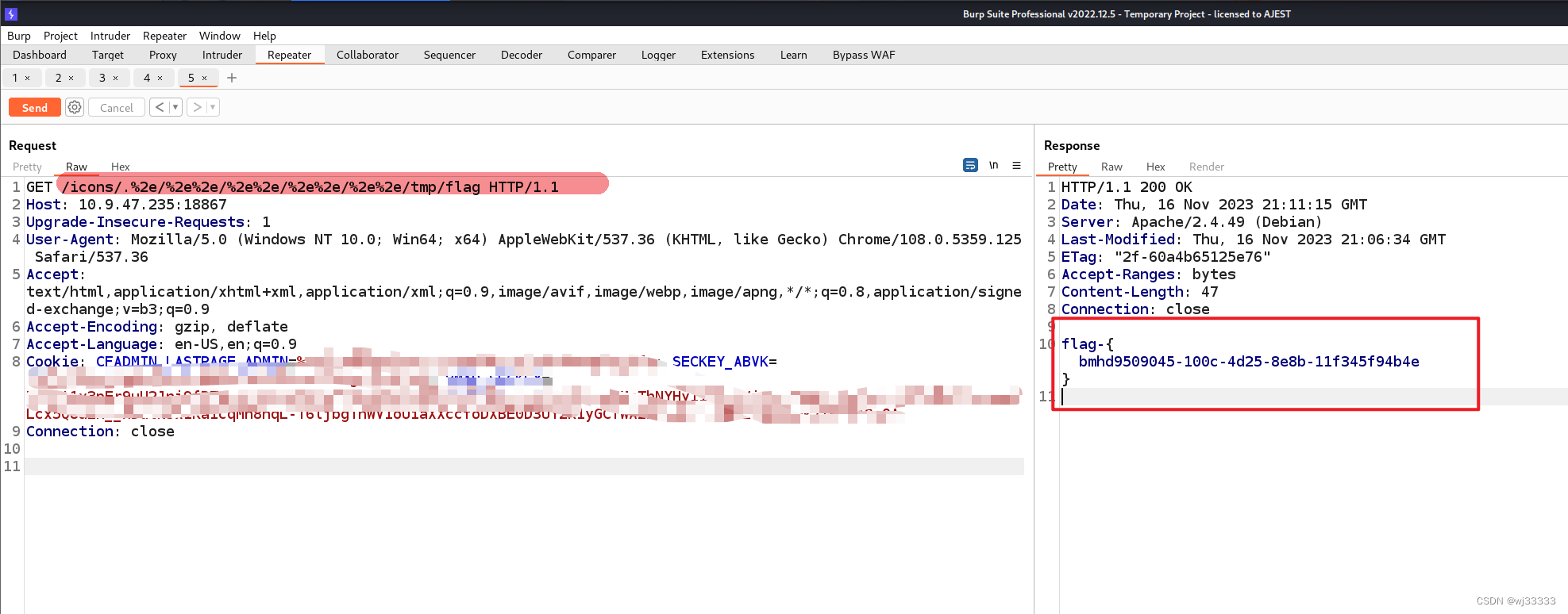This screenshot has width=1568, height=614.
Task: Select the Repeater tool tab
Action: 289,55
